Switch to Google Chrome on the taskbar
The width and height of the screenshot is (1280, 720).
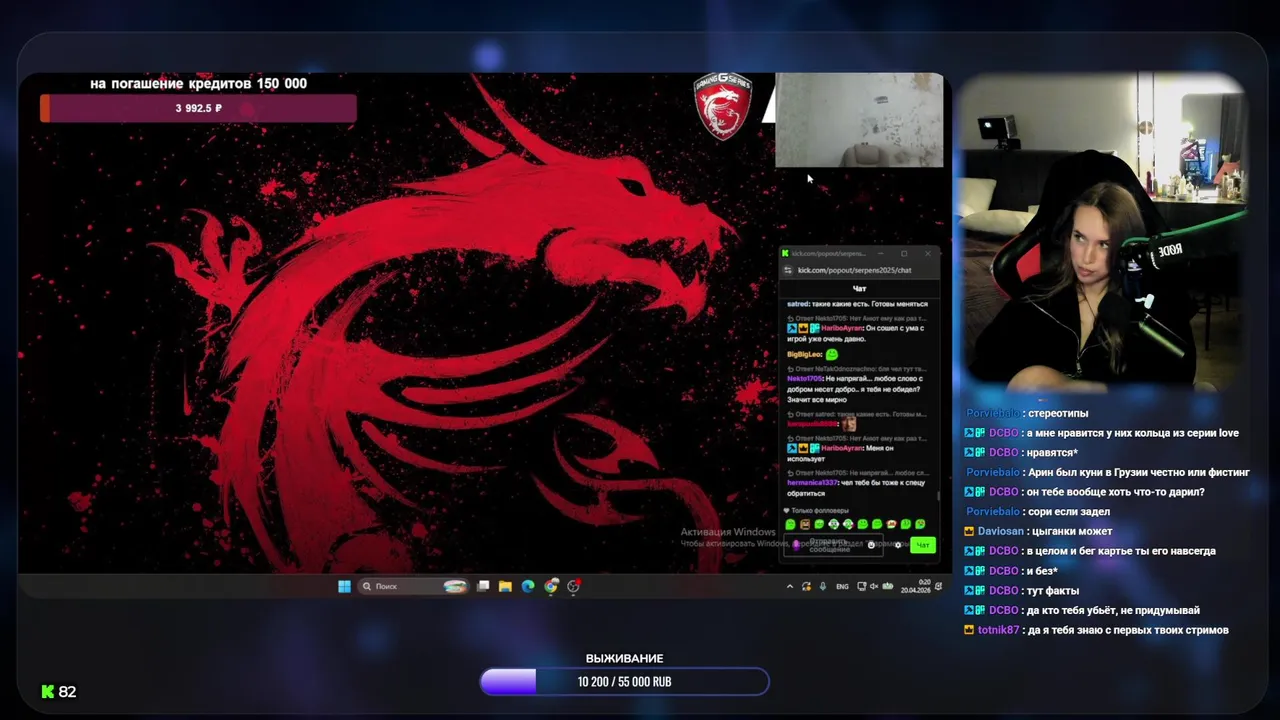[x=551, y=586]
